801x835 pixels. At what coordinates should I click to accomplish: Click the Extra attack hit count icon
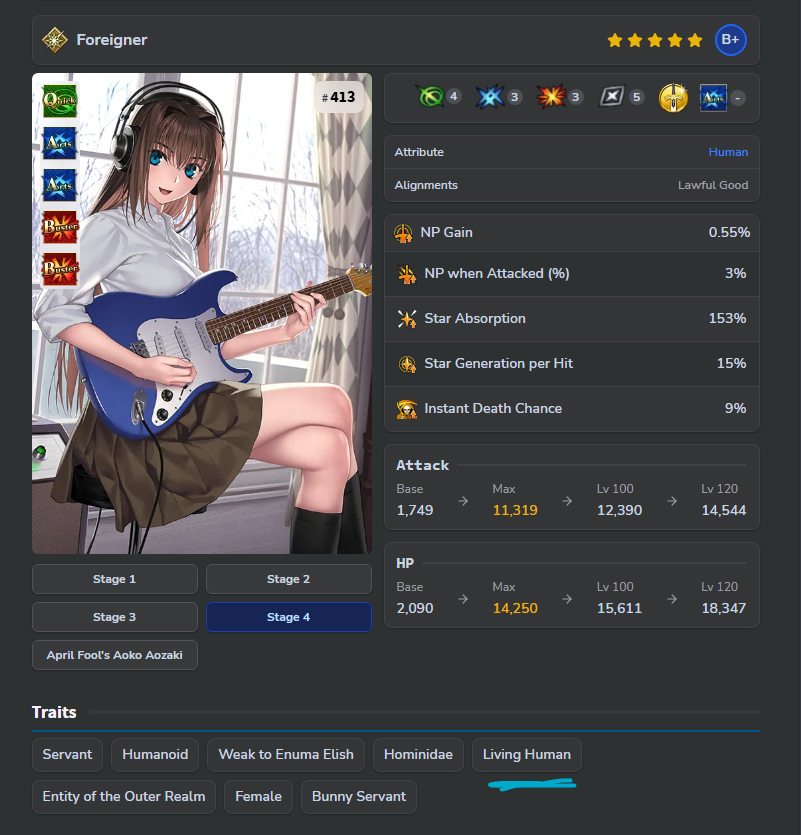click(x=612, y=97)
